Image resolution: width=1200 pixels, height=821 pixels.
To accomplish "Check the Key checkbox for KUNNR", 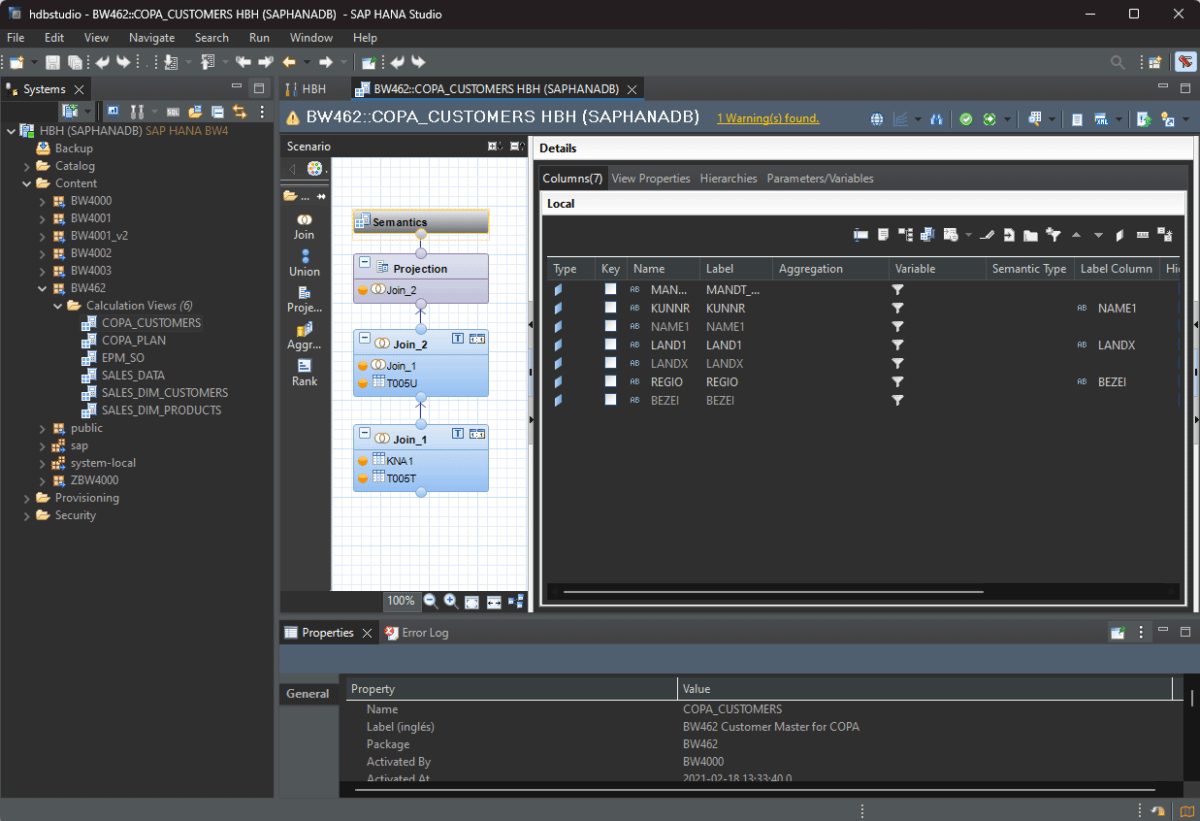I will coord(610,309).
